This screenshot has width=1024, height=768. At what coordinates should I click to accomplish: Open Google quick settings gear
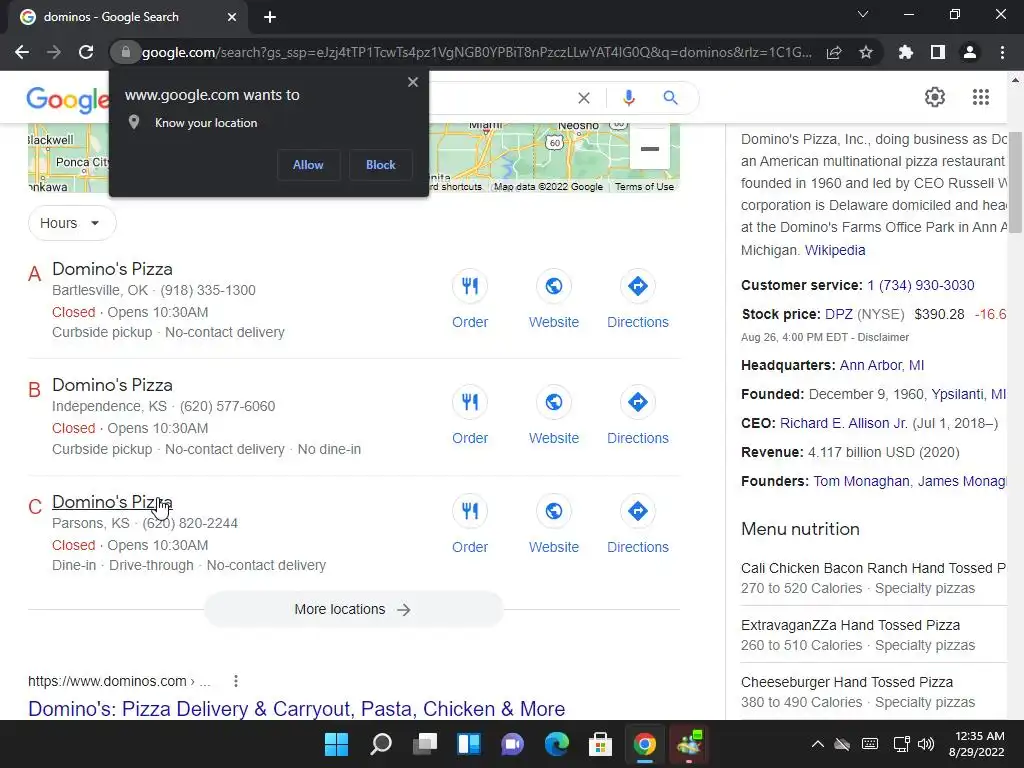[x=935, y=97]
